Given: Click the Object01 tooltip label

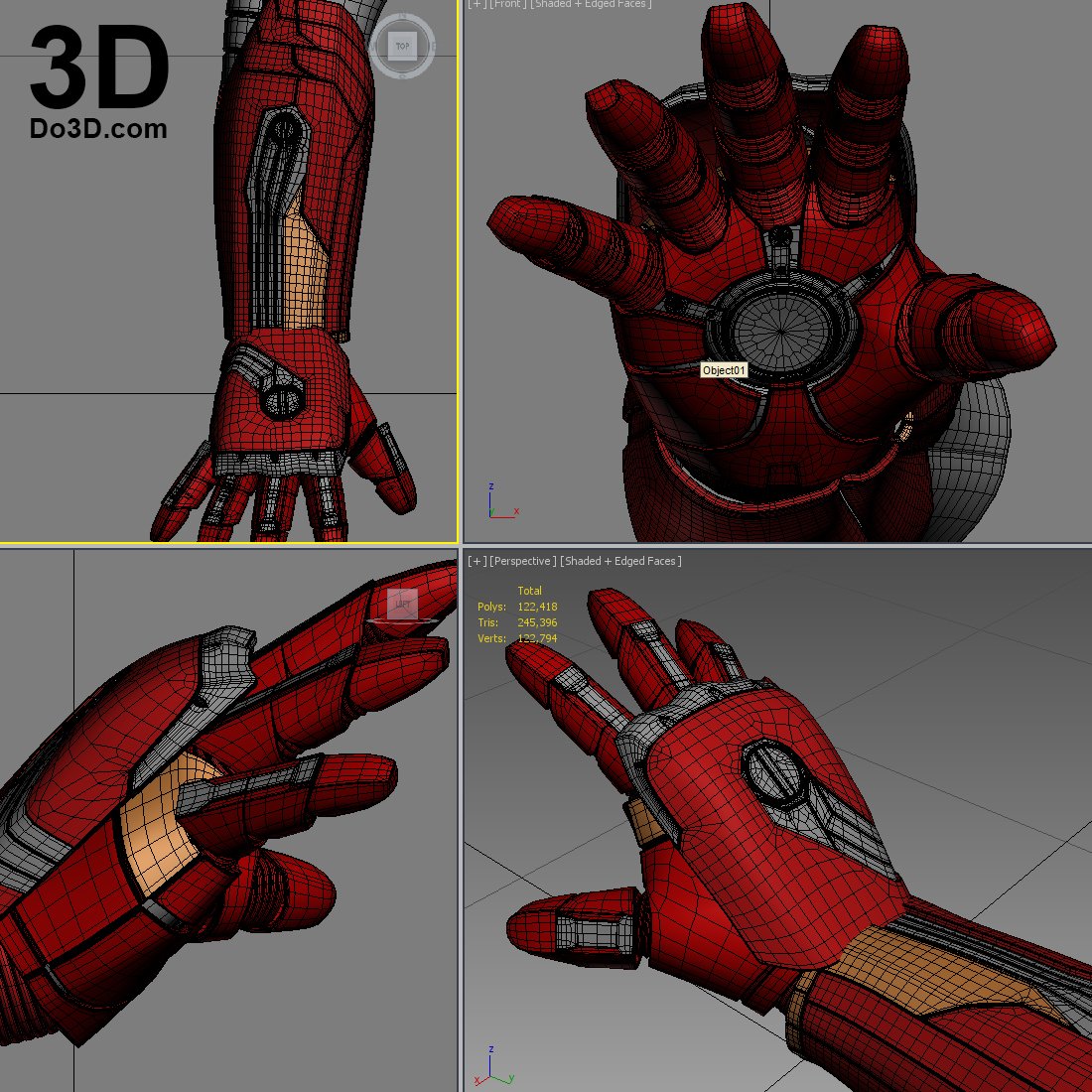Looking at the screenshot, I should (x=725, y=370).
